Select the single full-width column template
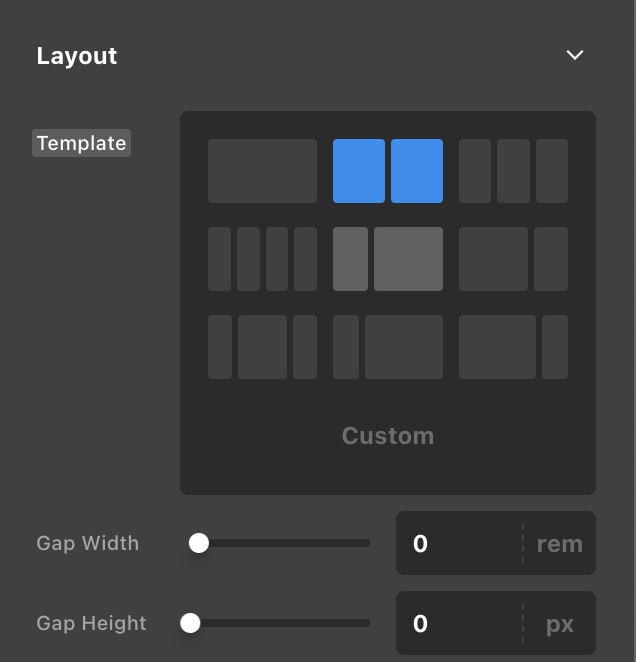Screen dimensions: 636x662 [262, 171]
